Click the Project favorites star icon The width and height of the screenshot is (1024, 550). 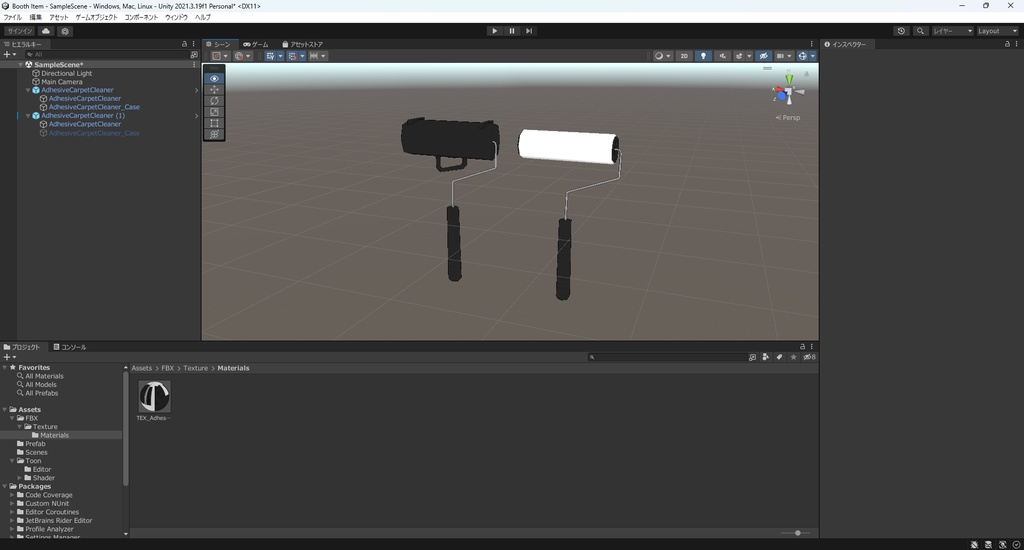pyautogui.click(x=793, y=357)
